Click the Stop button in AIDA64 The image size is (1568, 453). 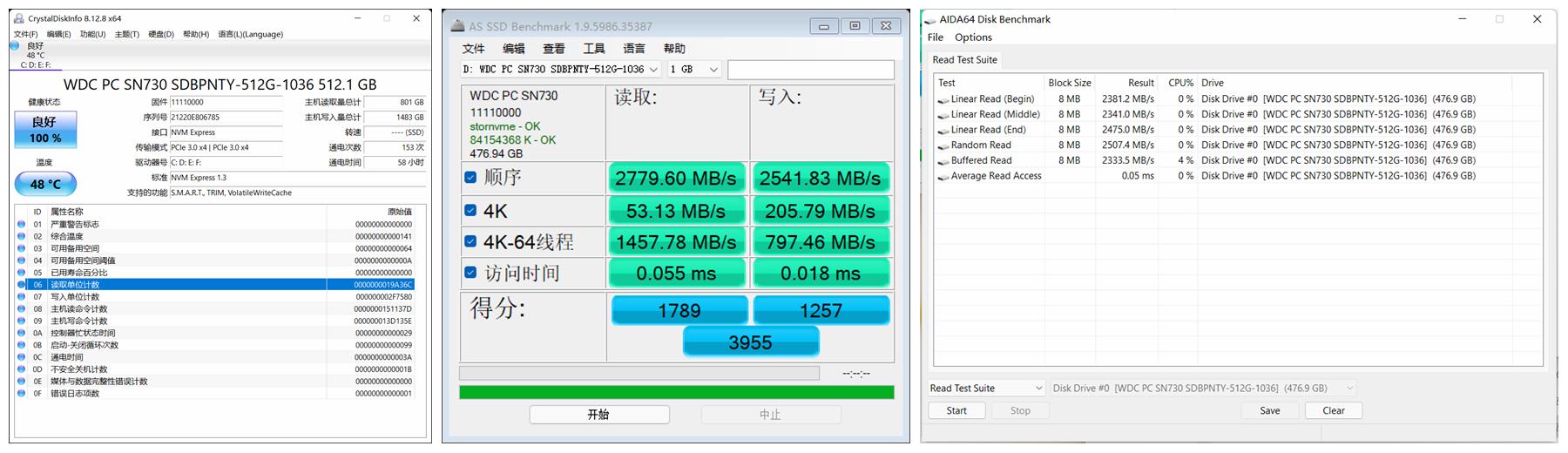tap(1020, 410)
